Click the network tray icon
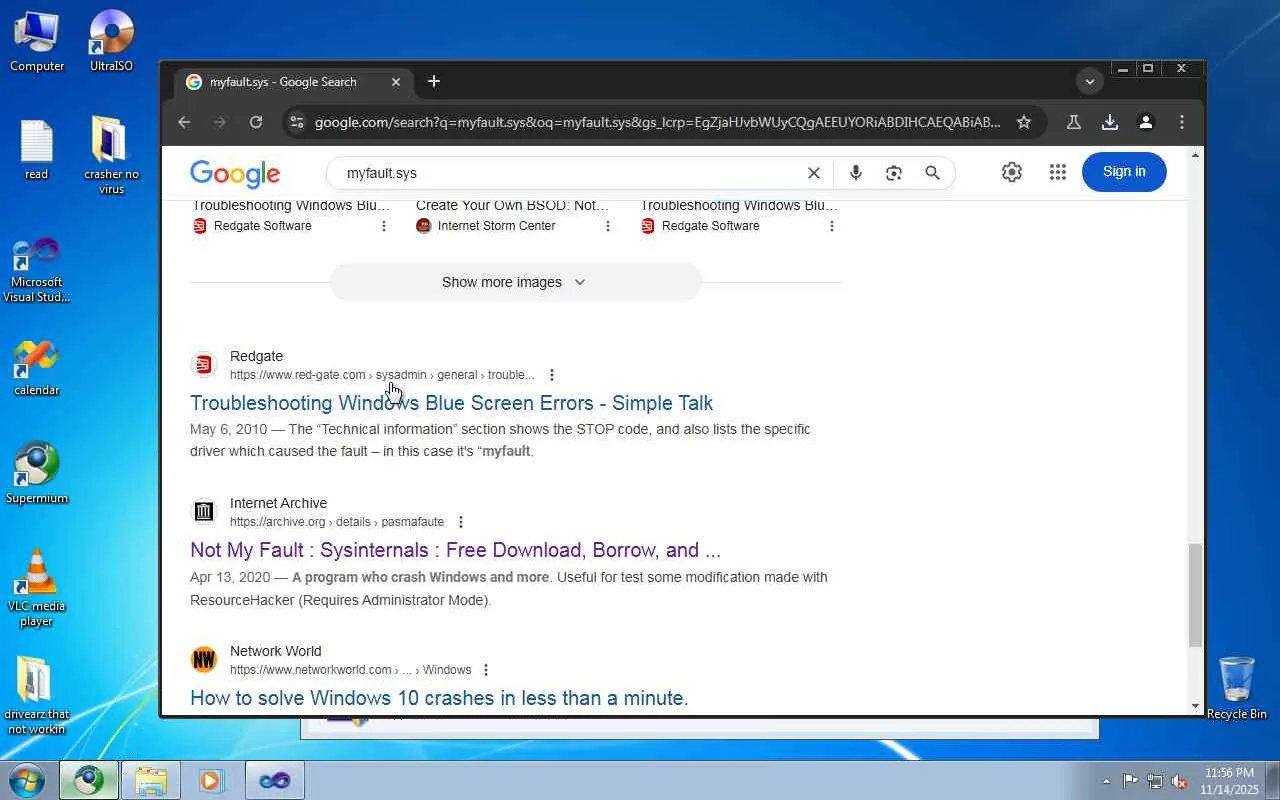Image resolution: width=1280 pixels, height=800 pixels. click(1155, 781)
